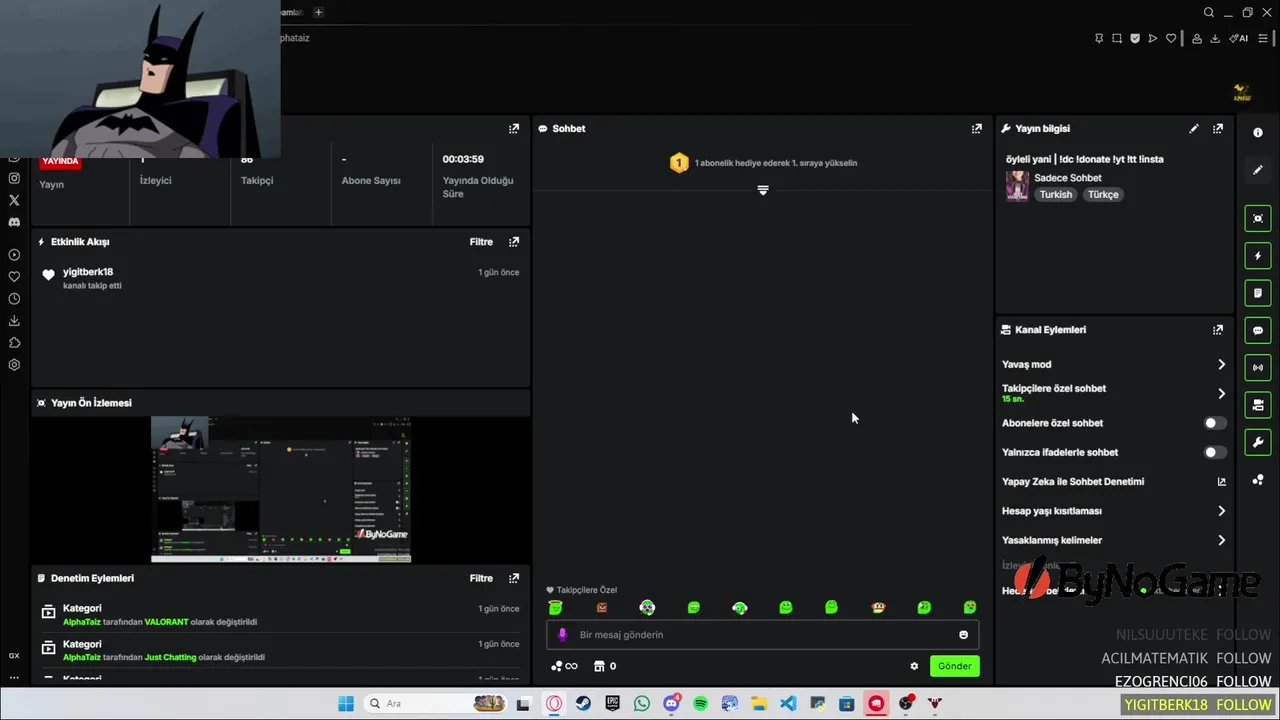This screenshot has width=1280, height=720.
Task: Edit stream info with the pencil in Yayın bilgisi header
Action: (x=1193, y=129)
